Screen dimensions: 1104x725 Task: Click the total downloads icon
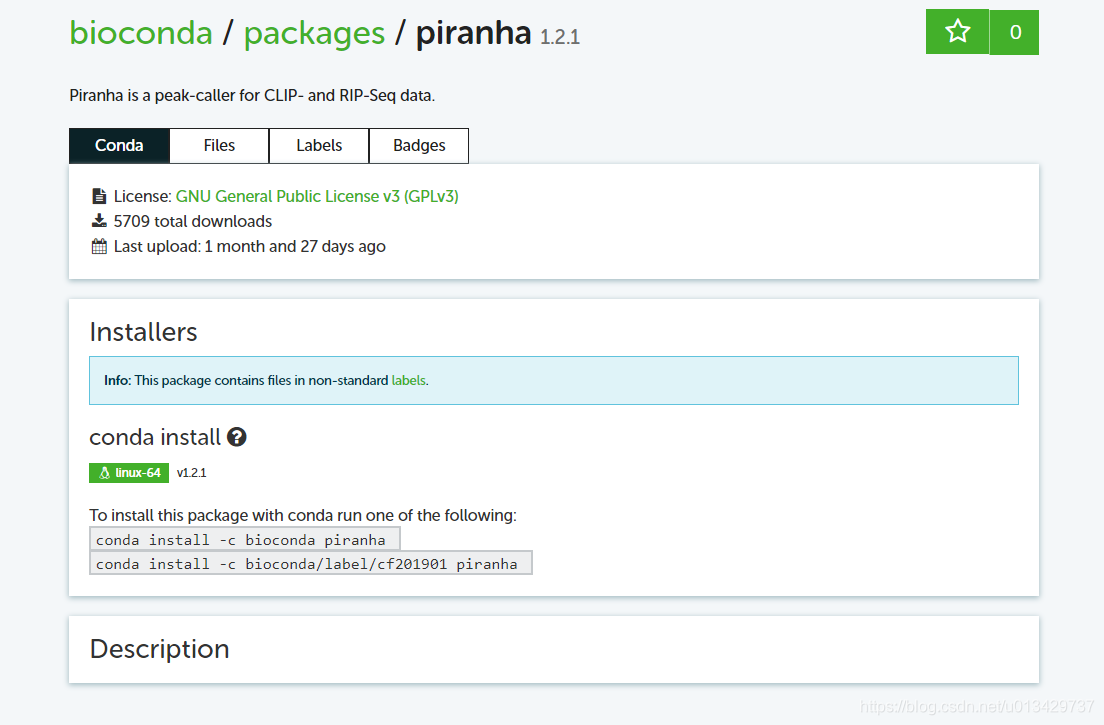[x=99, y=221]
